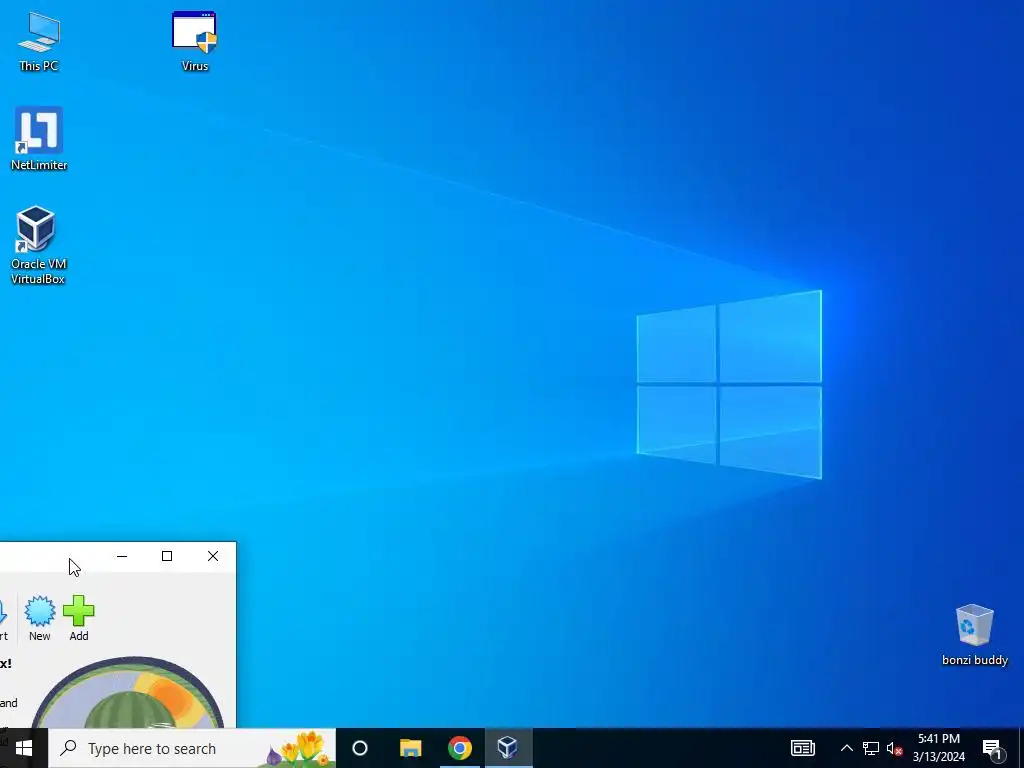Open the clock and date flyout
Screen dimensions: 1024x768
(x=938, y=748)
